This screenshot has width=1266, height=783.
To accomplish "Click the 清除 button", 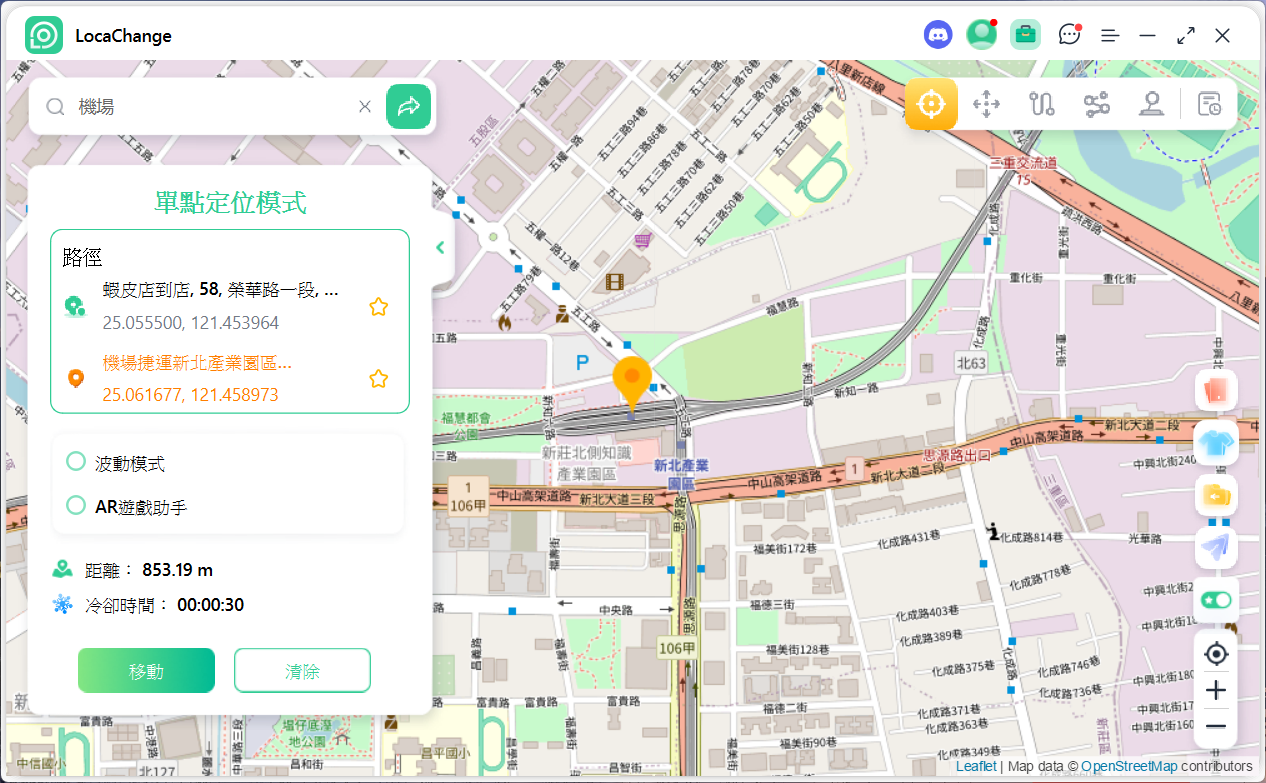I will pos(302,670).
